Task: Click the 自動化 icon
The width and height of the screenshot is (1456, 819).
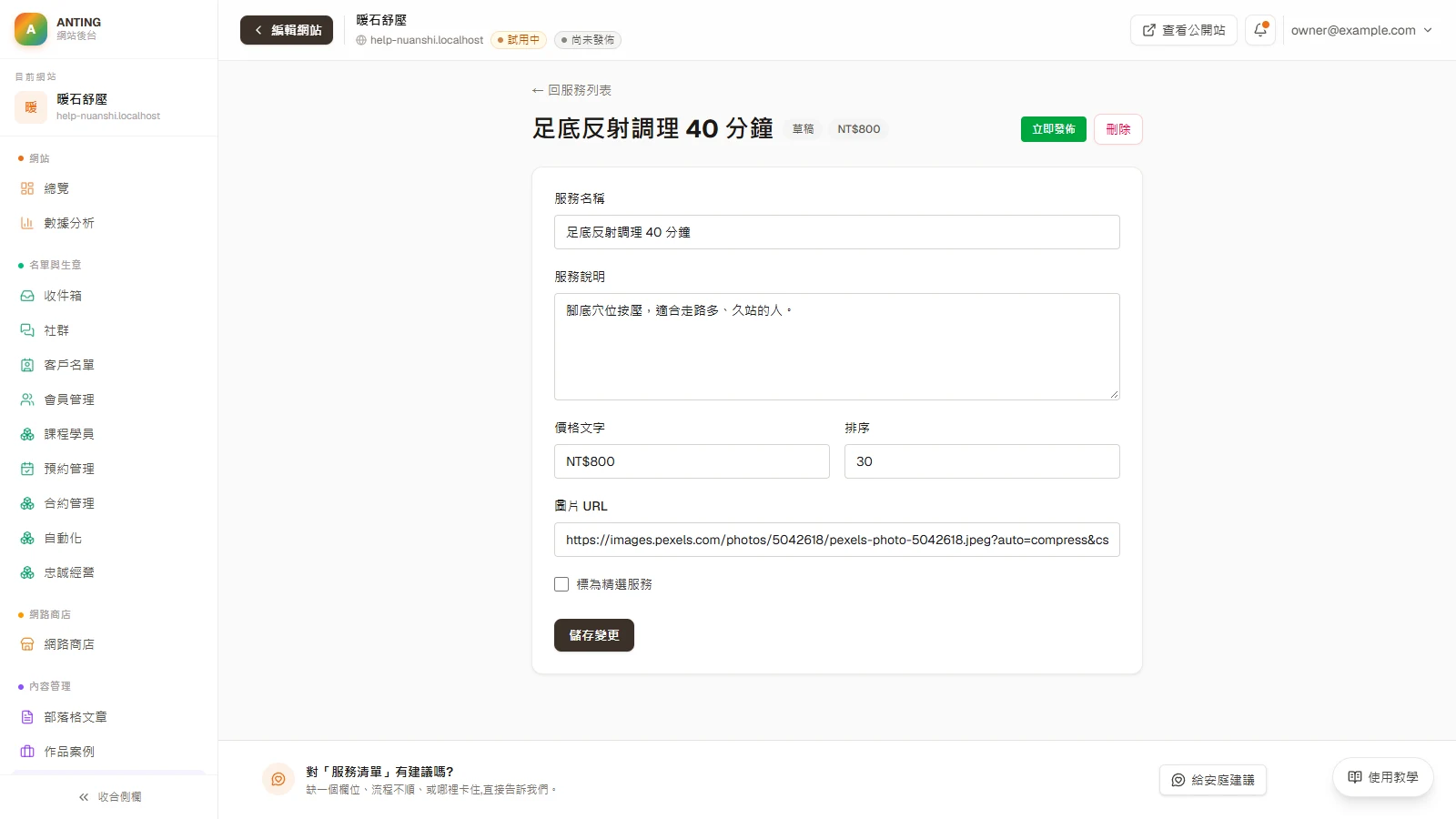Action: 27,539
